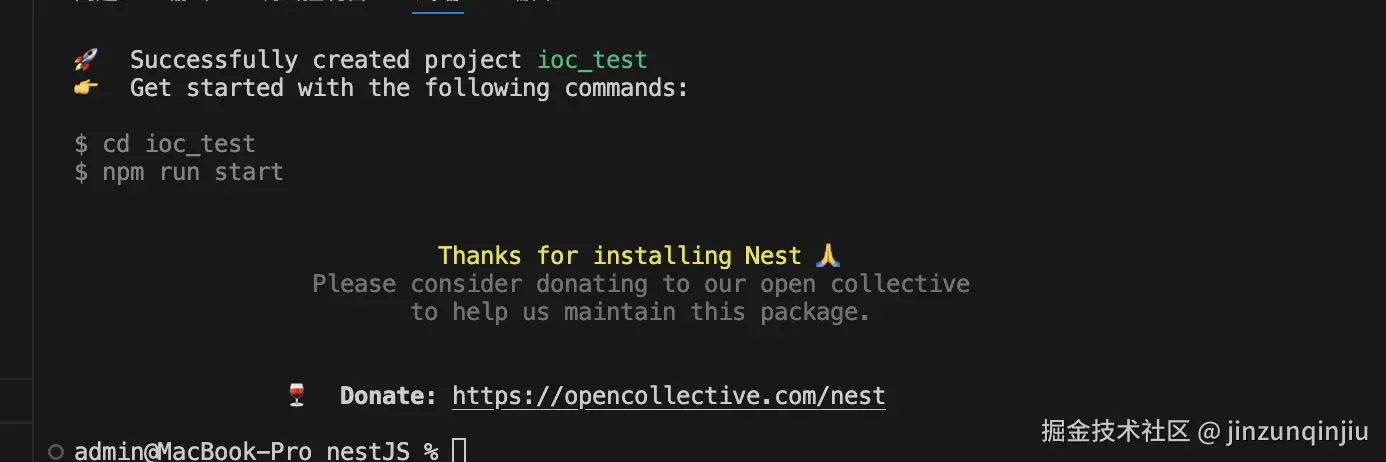Click the dollar sign before npm run start
Viewport: 1386px width, 462px height.
tap(81, 172)
